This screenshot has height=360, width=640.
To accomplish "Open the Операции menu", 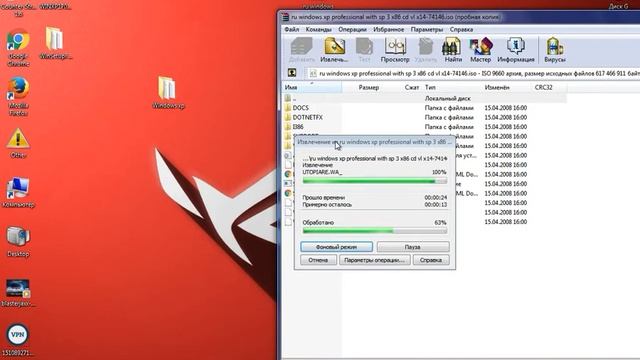I will click(x=352, y=29).
